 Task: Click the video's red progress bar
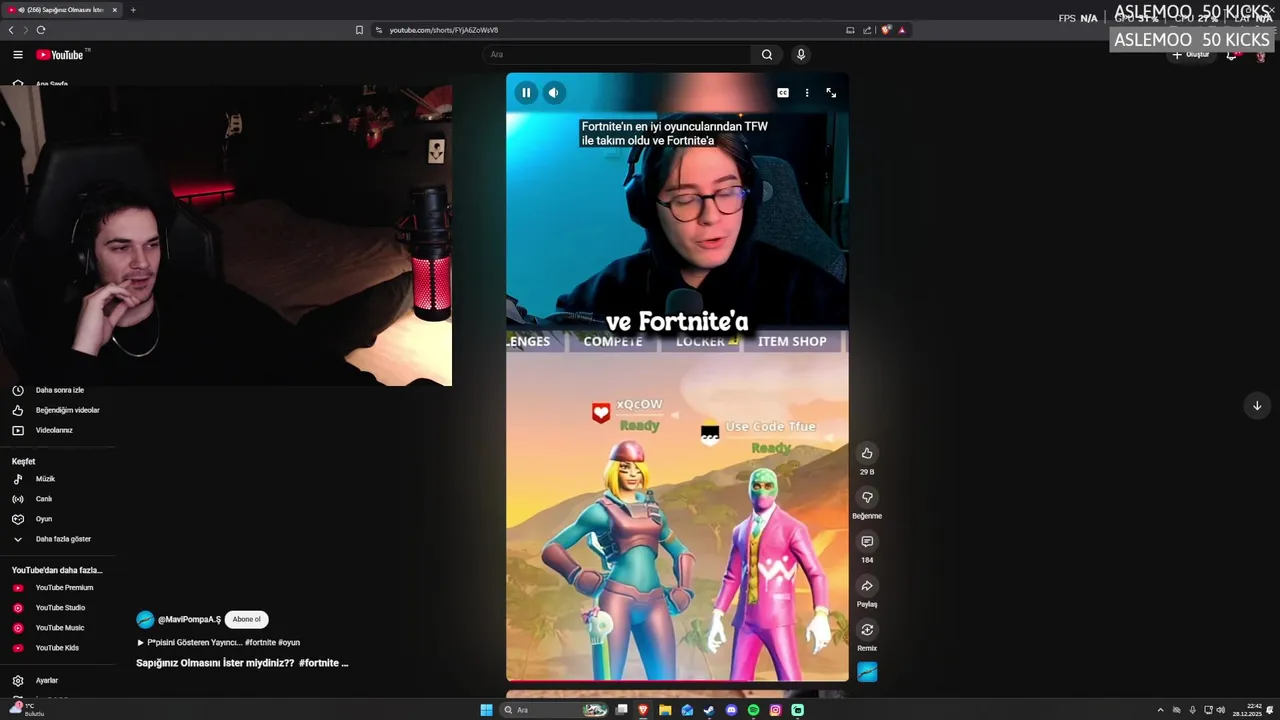[677, 680]
